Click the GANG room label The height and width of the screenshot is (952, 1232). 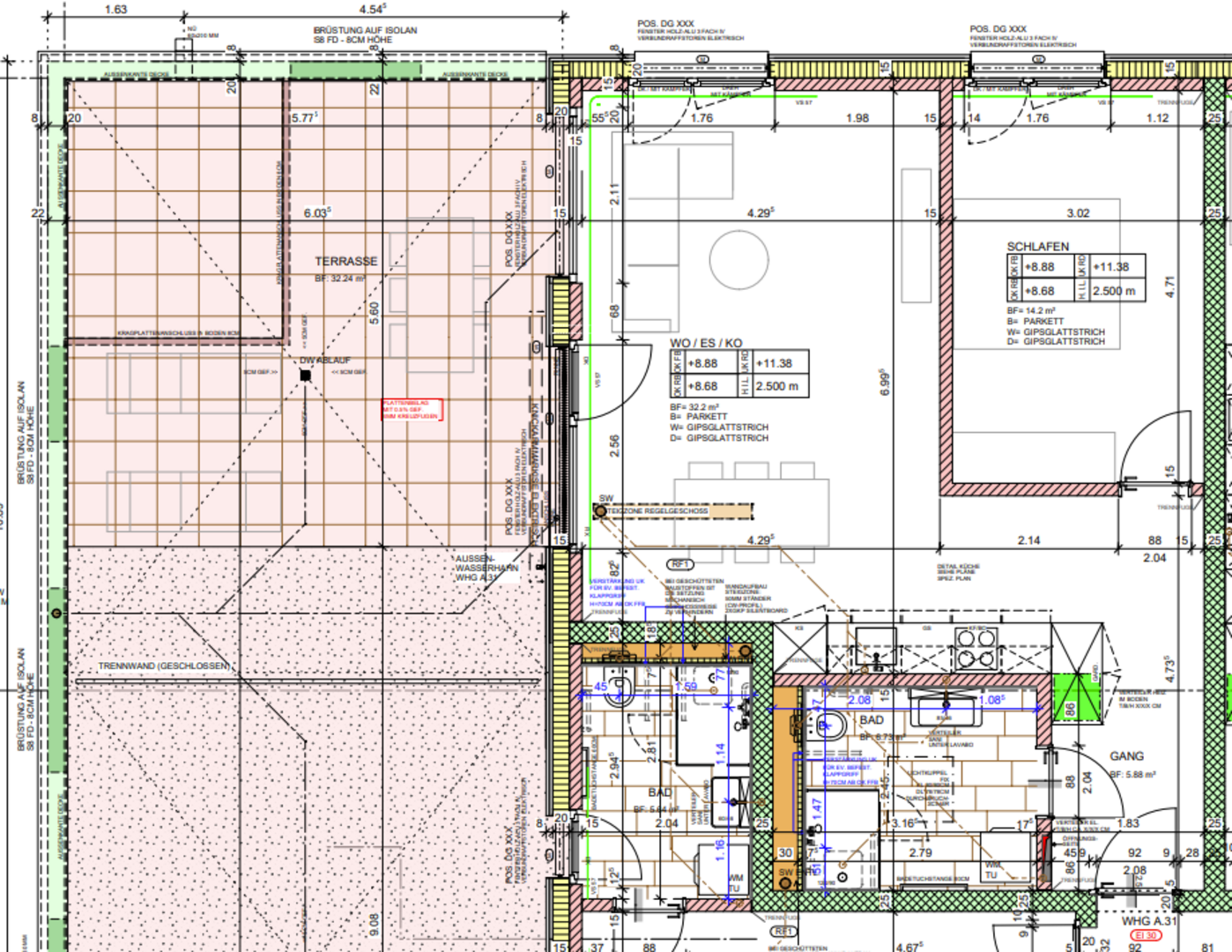tap(1126, 756)
